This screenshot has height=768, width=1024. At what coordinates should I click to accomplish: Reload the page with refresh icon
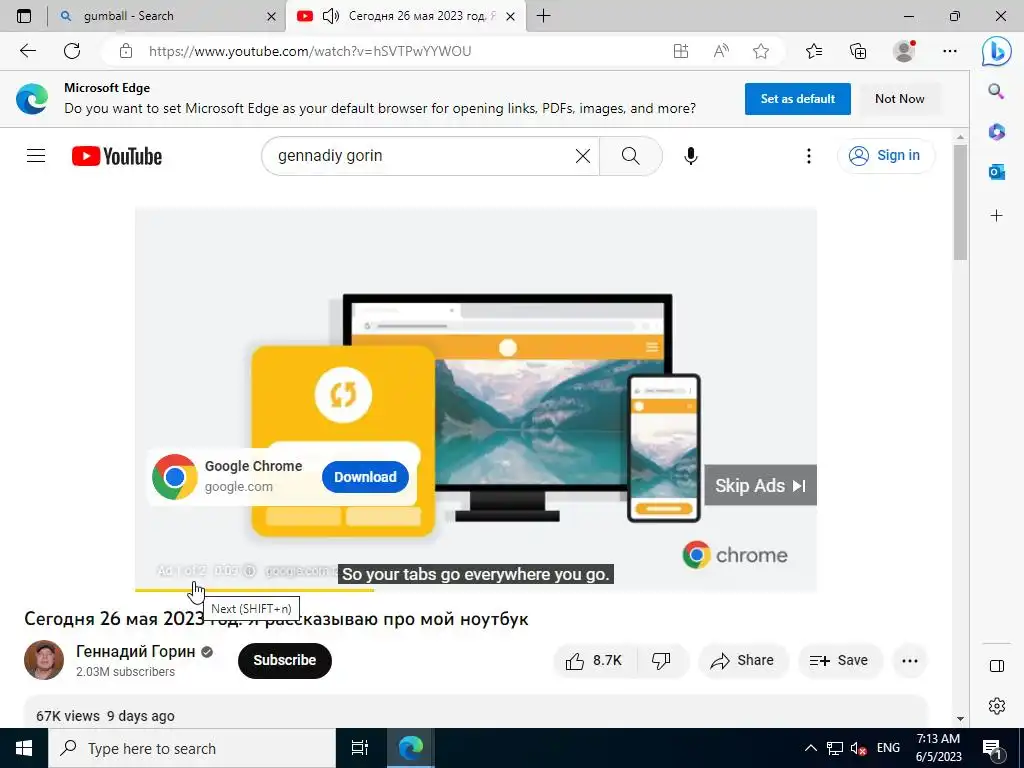pos(72,51)
